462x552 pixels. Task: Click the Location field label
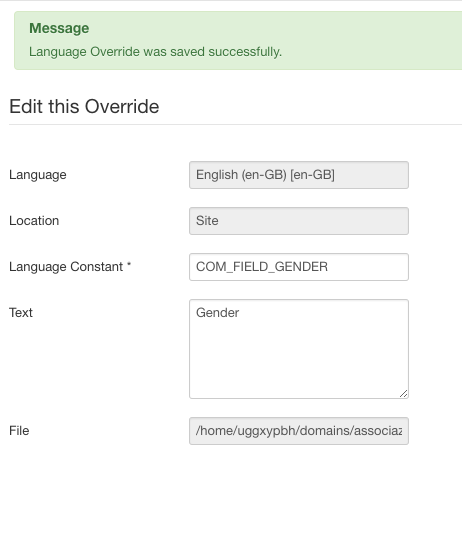(x=34, y=221)
